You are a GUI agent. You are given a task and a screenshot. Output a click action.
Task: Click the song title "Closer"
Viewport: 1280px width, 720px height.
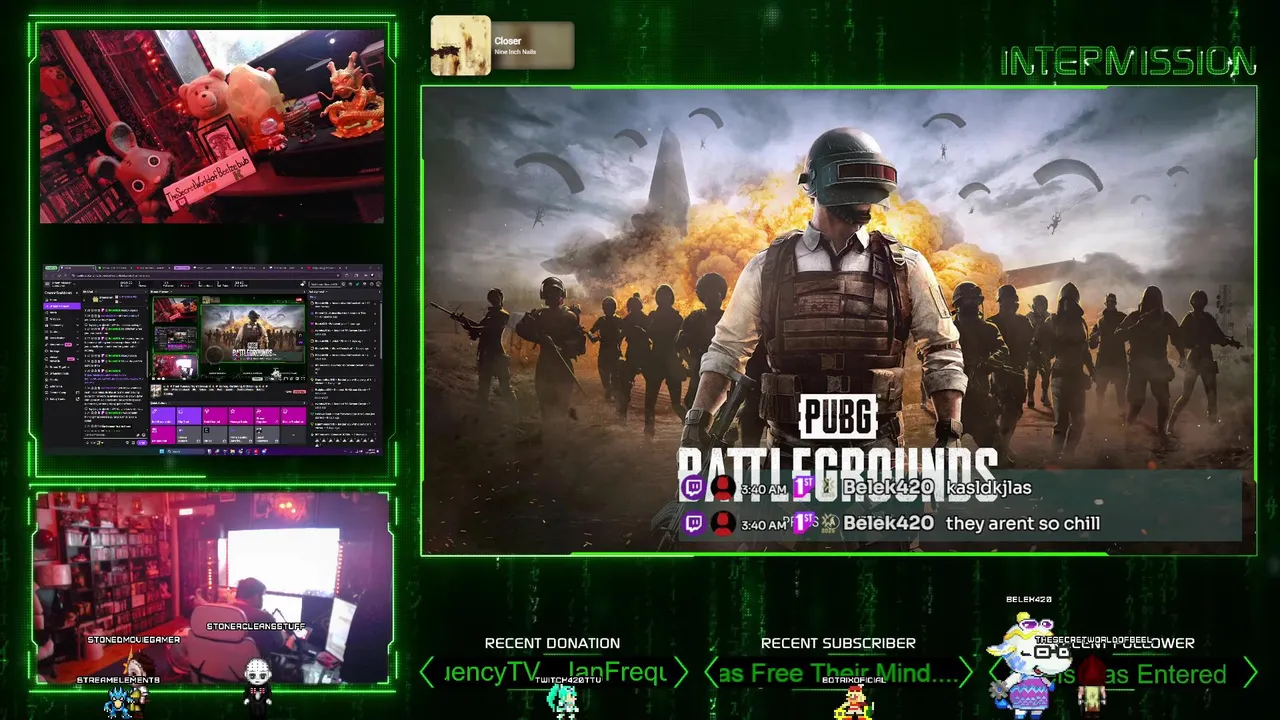(508, 41)
